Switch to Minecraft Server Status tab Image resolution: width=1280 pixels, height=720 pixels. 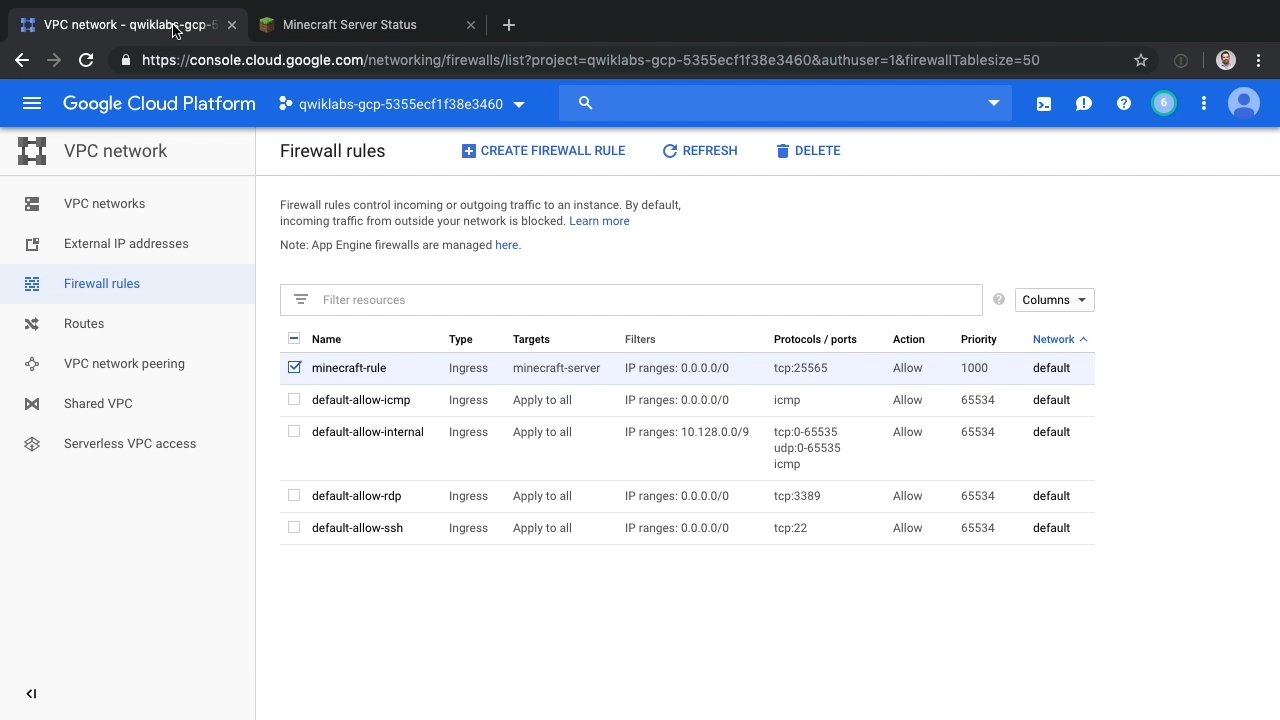(x=350, y=25)
